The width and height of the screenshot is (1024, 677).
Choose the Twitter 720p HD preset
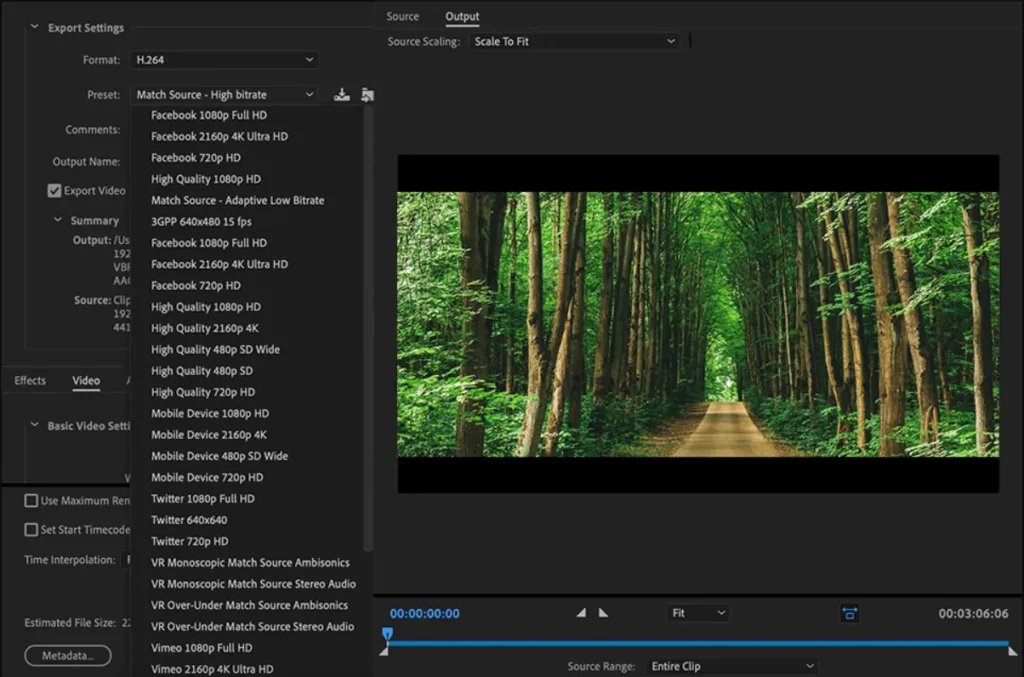click(188, 541)
